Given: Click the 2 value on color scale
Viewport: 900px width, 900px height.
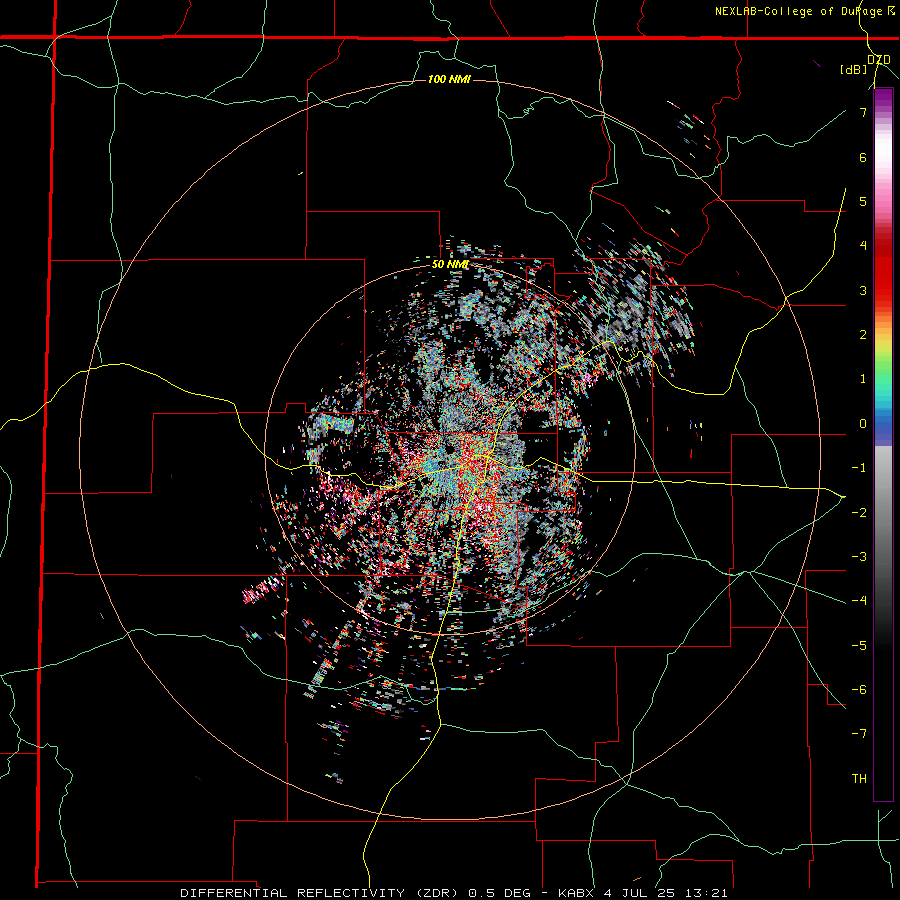Looking at the screenshot, I should tap(863, 334).
